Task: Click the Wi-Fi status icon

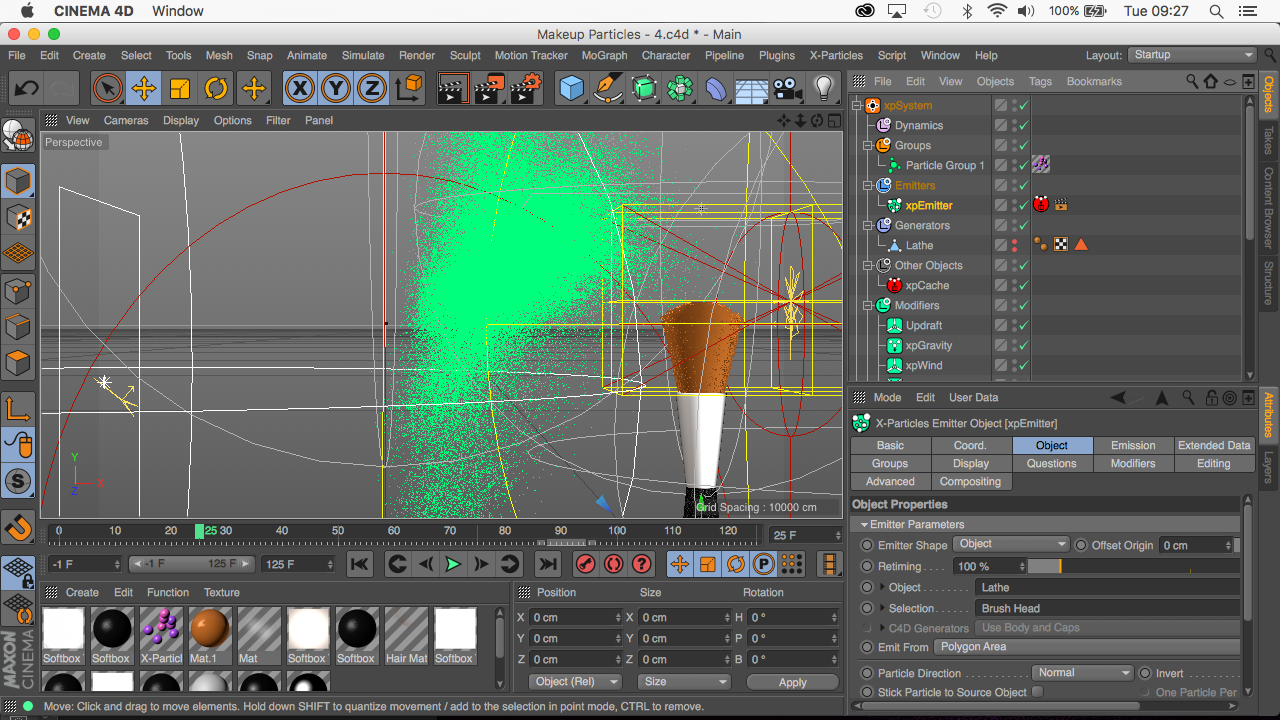Action: coord(996,11)
